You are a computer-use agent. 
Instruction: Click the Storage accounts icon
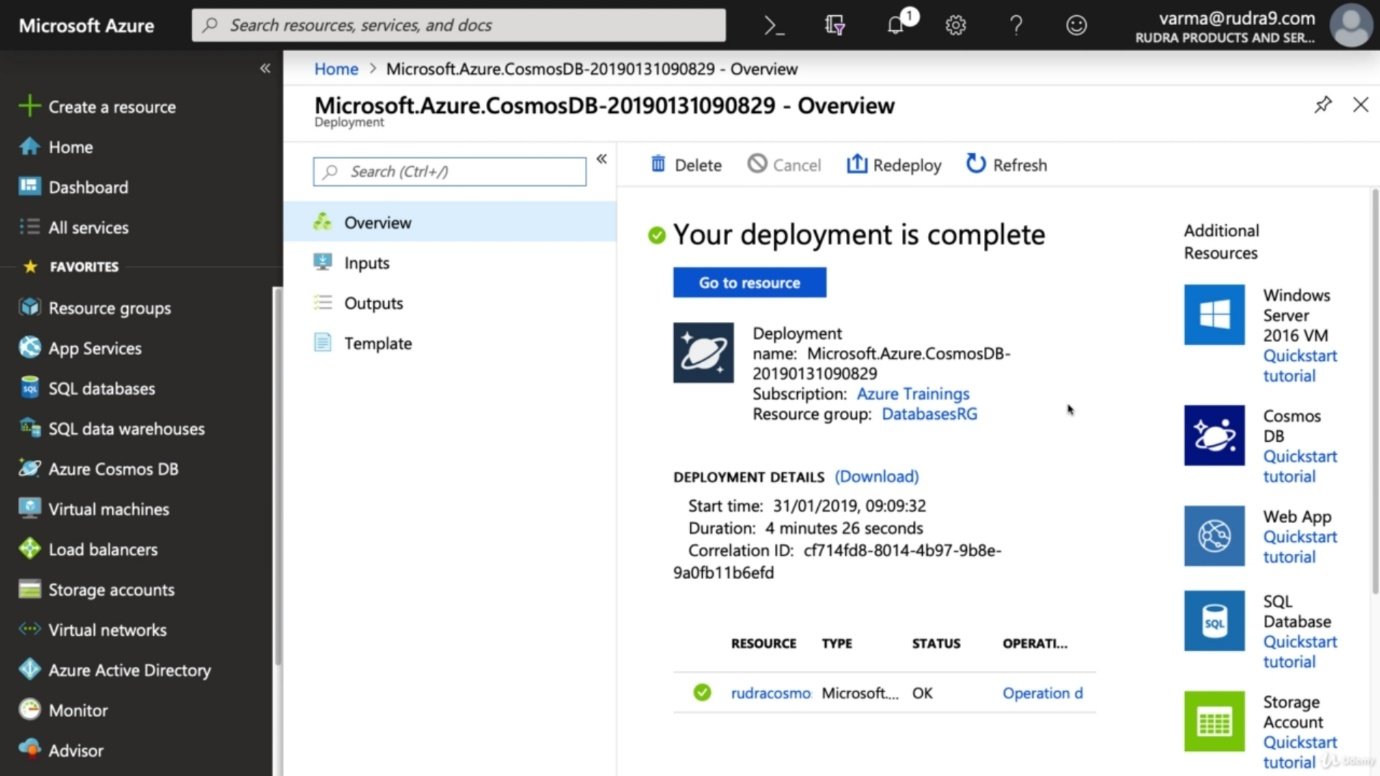point(30,589)
